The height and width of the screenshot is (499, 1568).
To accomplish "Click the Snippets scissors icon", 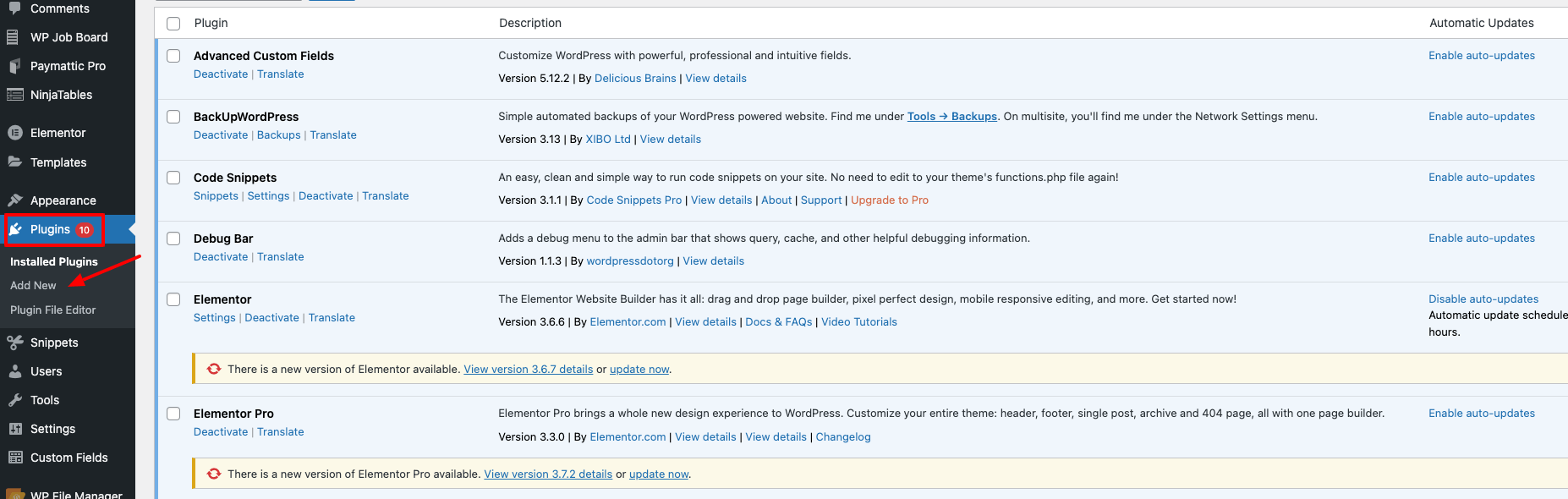I will (x=14, y=343).
